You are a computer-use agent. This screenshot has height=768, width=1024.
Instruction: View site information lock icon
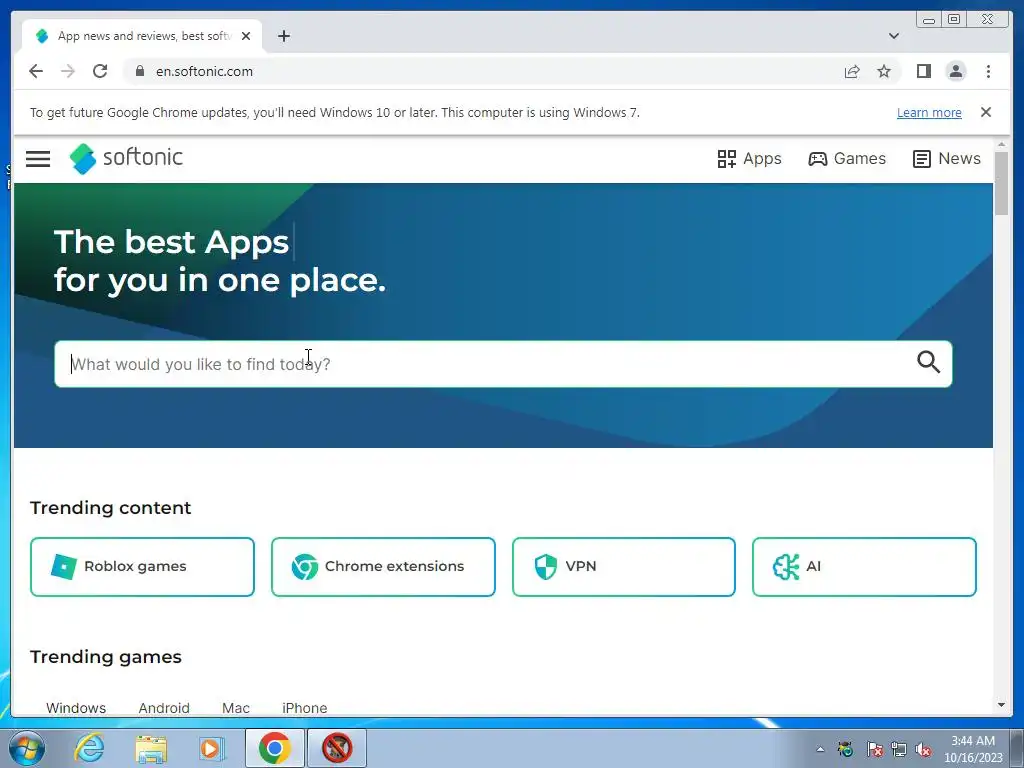click(x=139, y=71)
